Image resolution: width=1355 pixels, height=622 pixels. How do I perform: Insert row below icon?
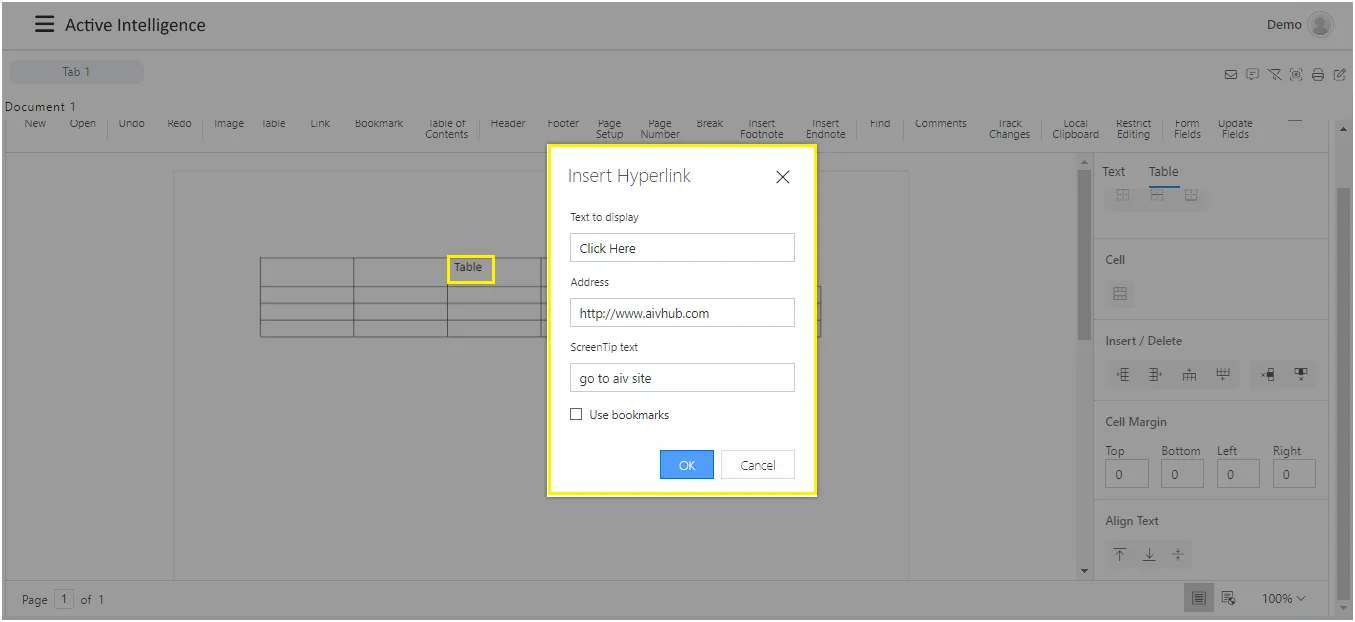[x=1222, y=375]
